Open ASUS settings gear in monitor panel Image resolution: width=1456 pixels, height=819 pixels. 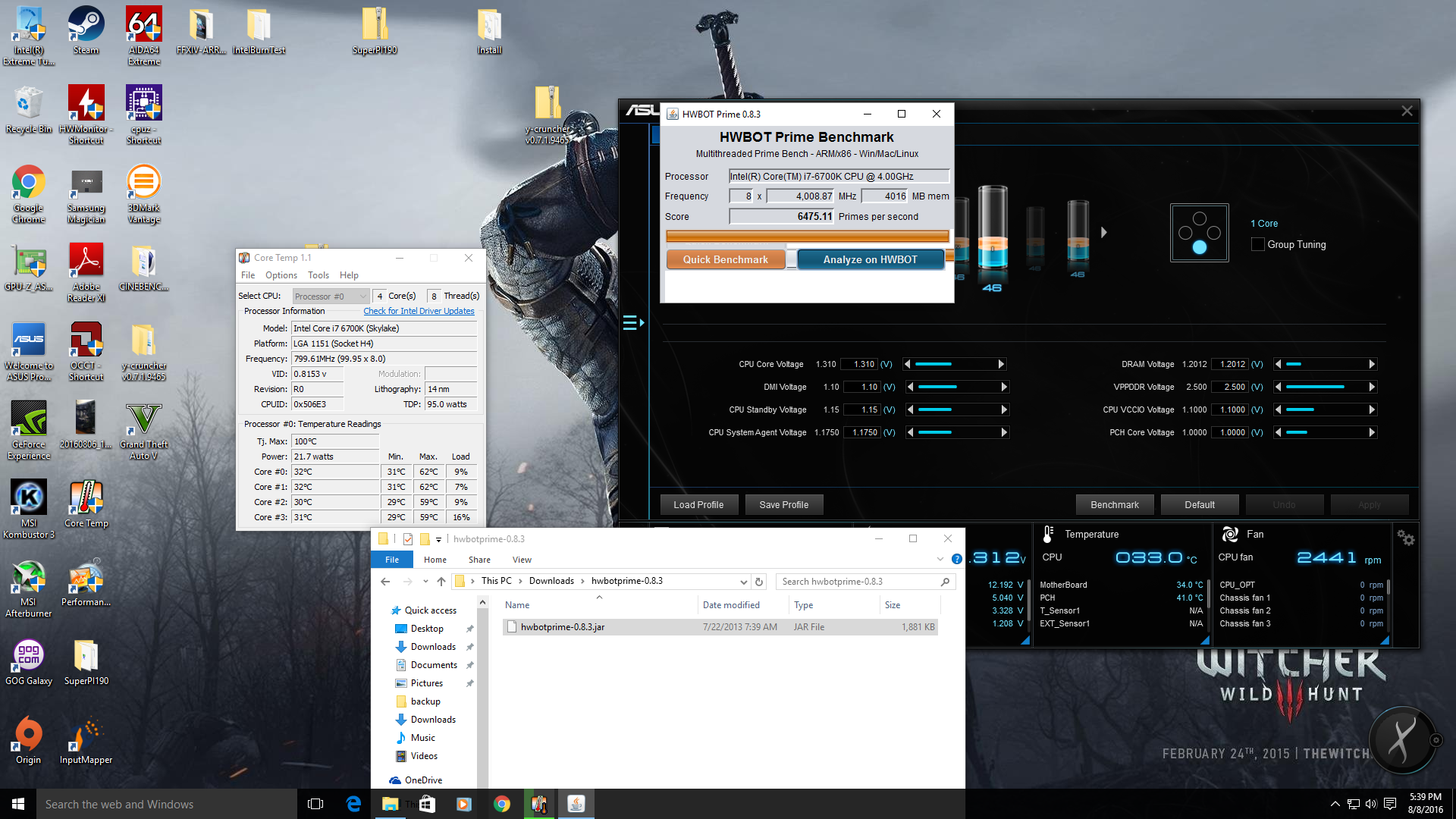1405,538
